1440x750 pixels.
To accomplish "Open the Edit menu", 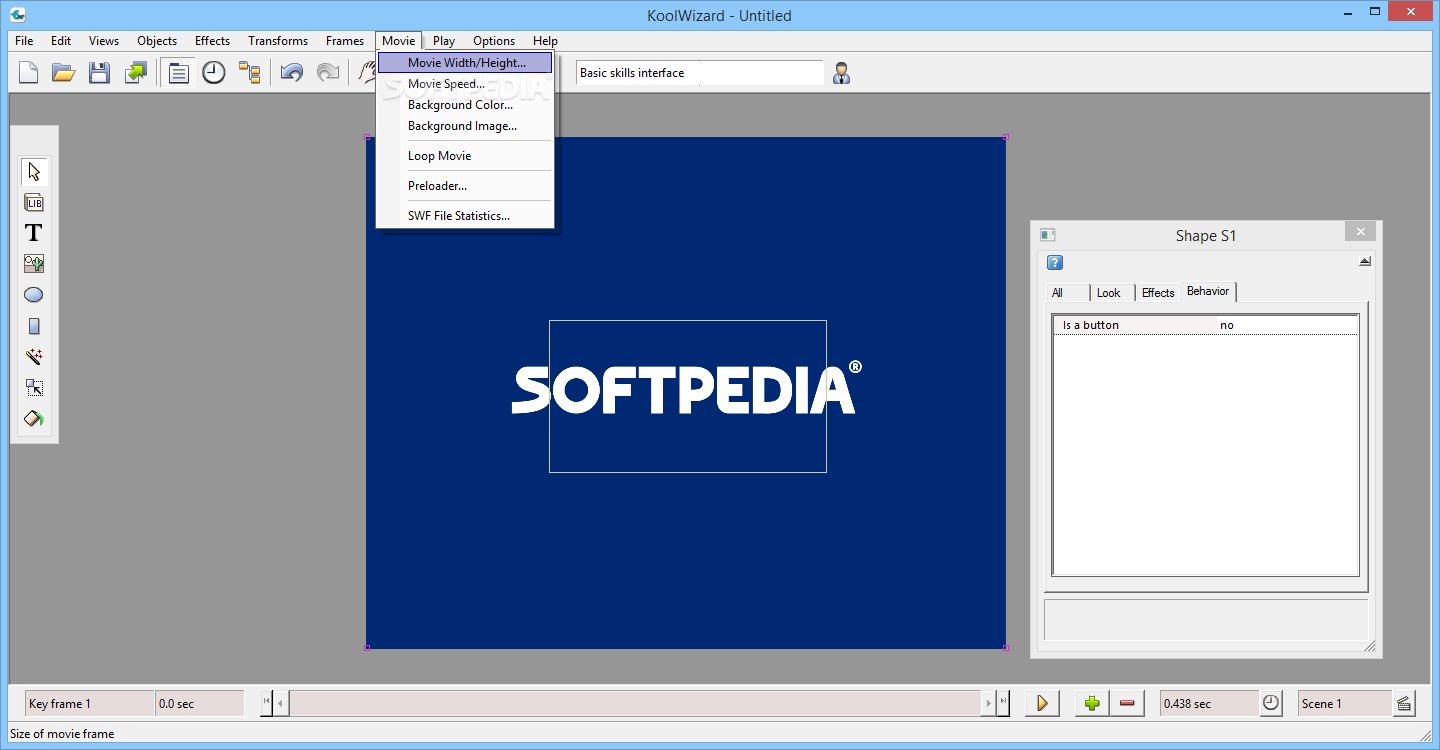I will (61, 41).
